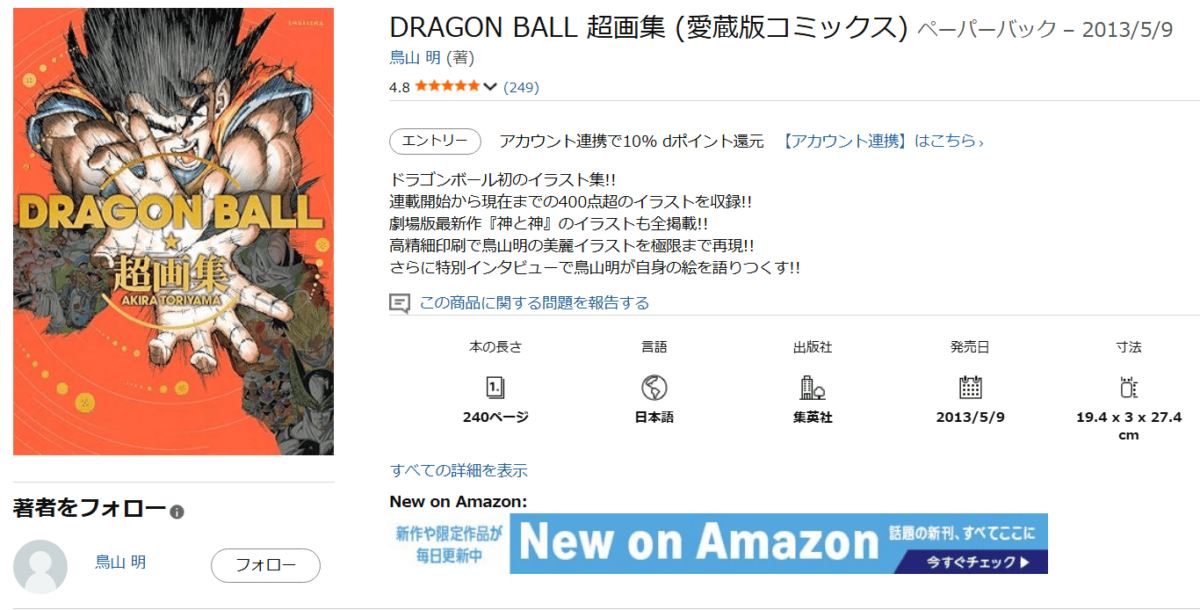Image resolution: width=1200 pixels, height=610 pixels.
Task: Click the Dragon Ball book cover image
Action: [x=173, y=232]
